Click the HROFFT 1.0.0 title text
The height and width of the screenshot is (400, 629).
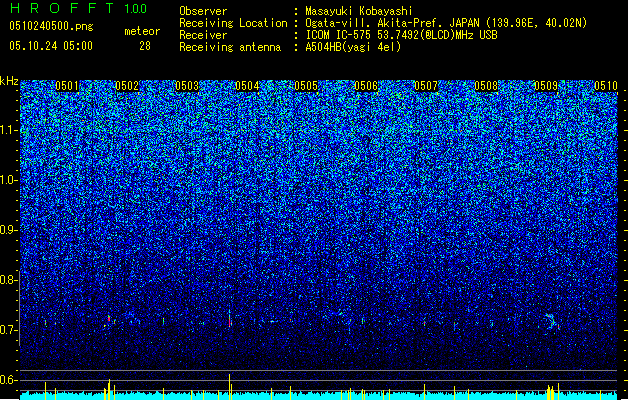78,8
